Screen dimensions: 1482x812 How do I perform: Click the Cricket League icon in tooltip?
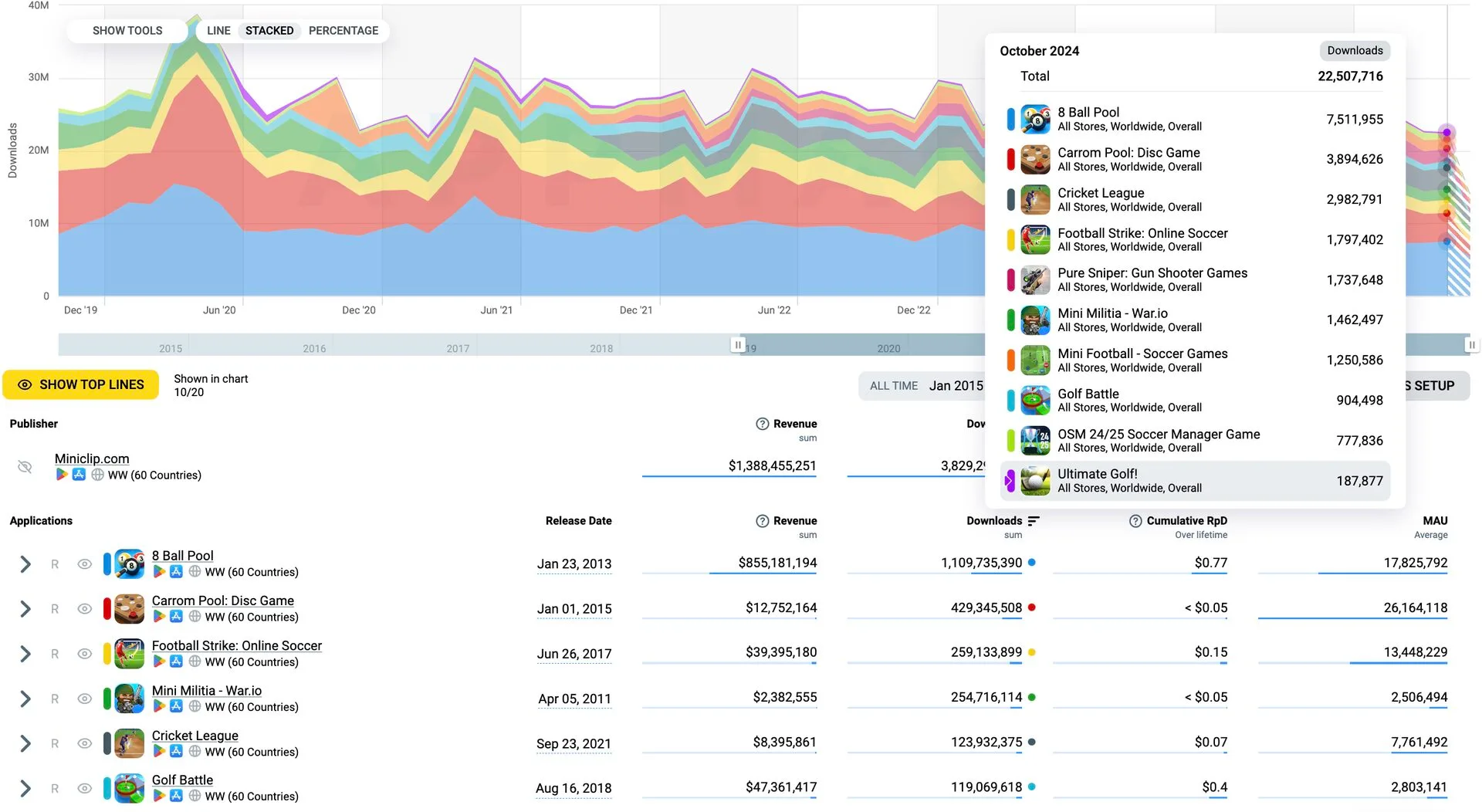pyautogui.click(x=1035, y=200)
